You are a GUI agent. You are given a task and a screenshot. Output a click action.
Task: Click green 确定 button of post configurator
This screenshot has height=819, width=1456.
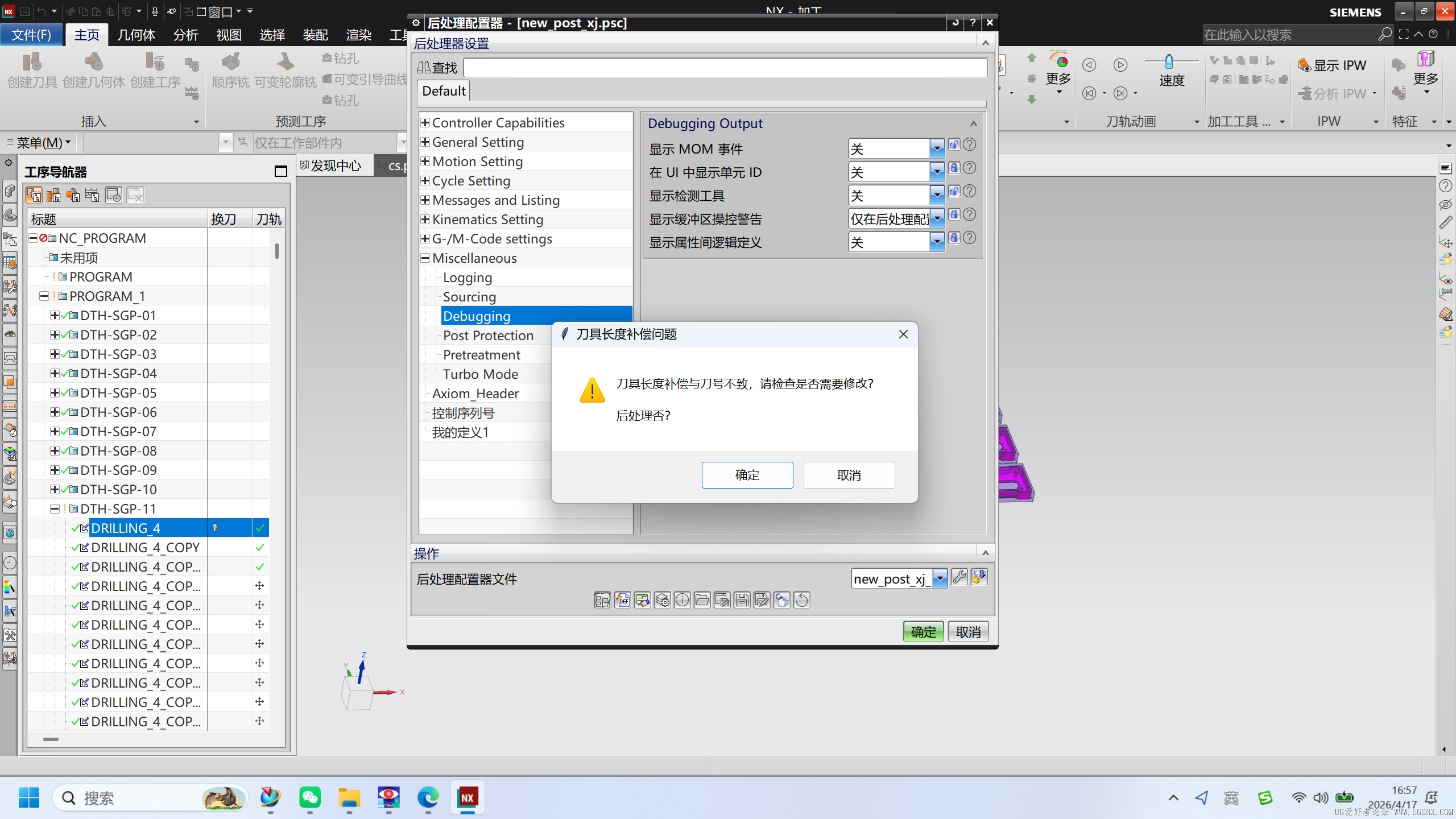tap(923, 631)
